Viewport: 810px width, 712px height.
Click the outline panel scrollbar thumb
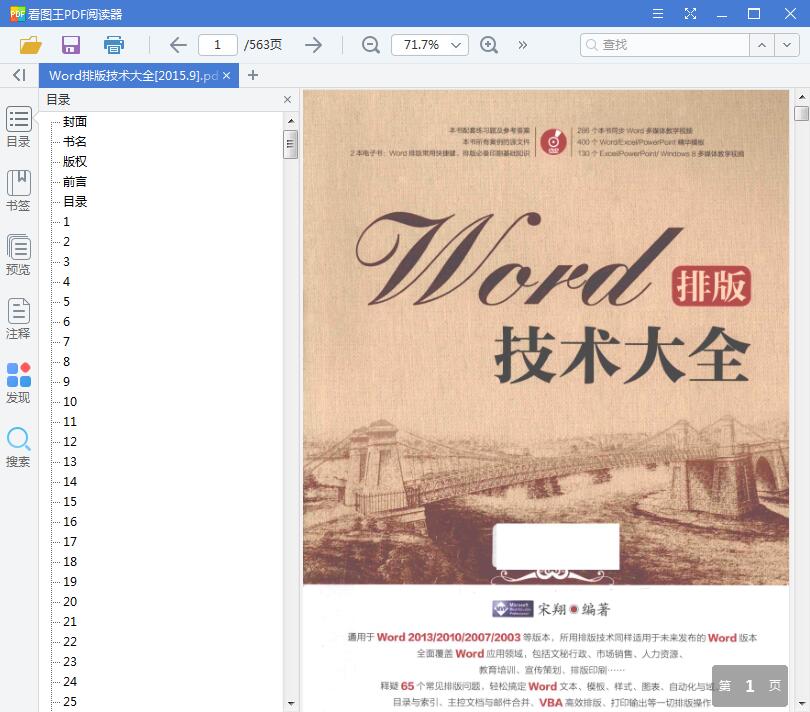[x=290, y=144]
